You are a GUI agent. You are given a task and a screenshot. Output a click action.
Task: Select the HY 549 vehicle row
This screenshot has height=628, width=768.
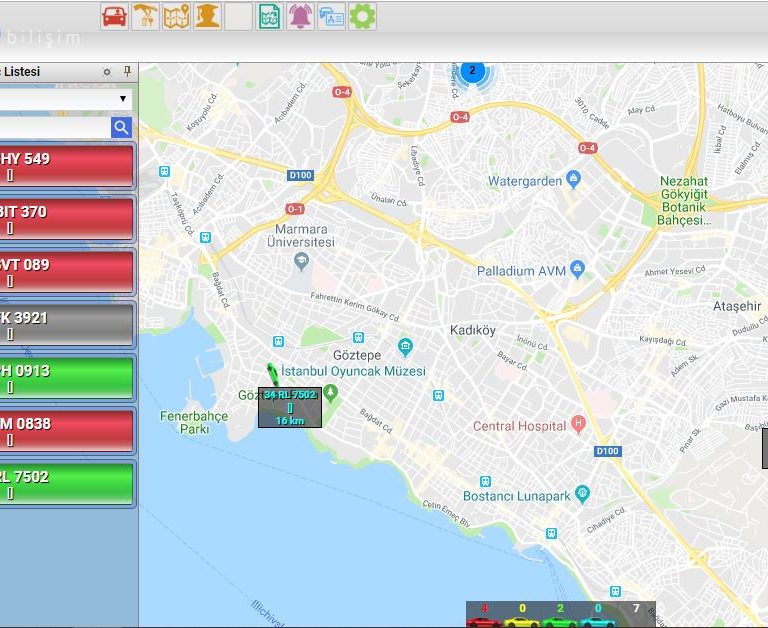click(66, 166)
